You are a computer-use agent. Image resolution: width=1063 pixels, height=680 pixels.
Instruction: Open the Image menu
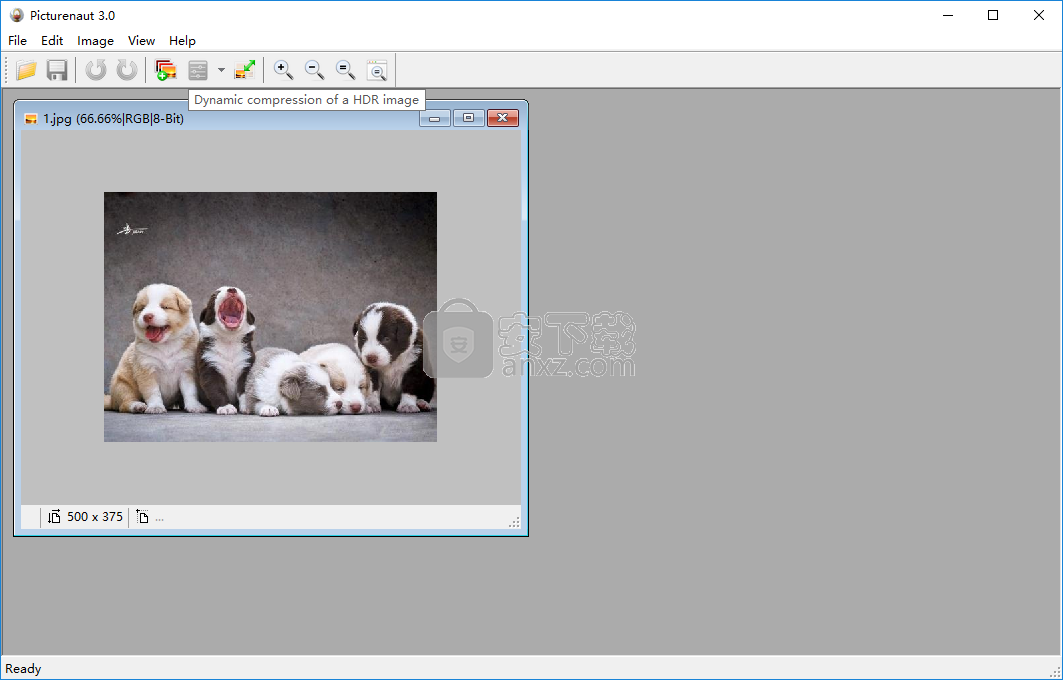tap(96, 41)
